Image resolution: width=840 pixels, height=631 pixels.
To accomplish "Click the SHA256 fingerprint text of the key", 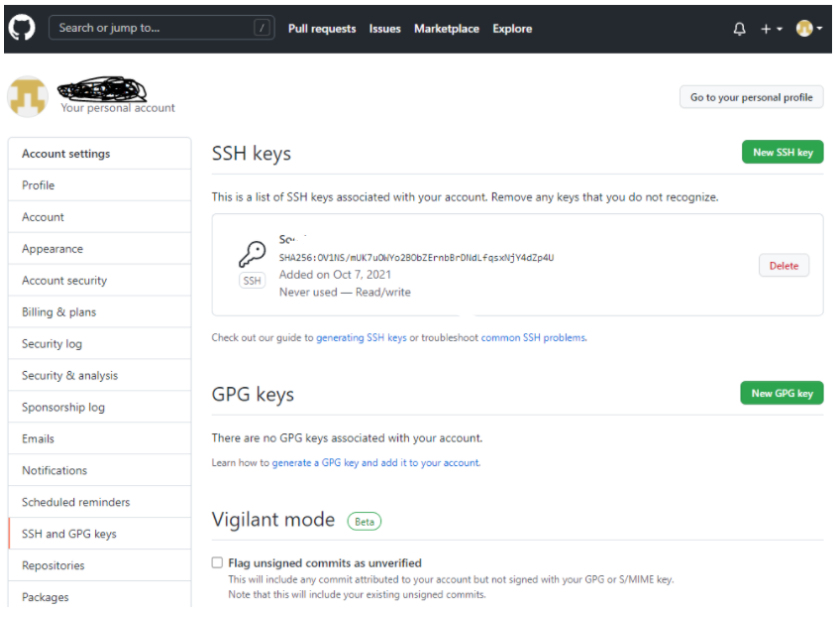I will pyautogui.click(x=416, y=258).
